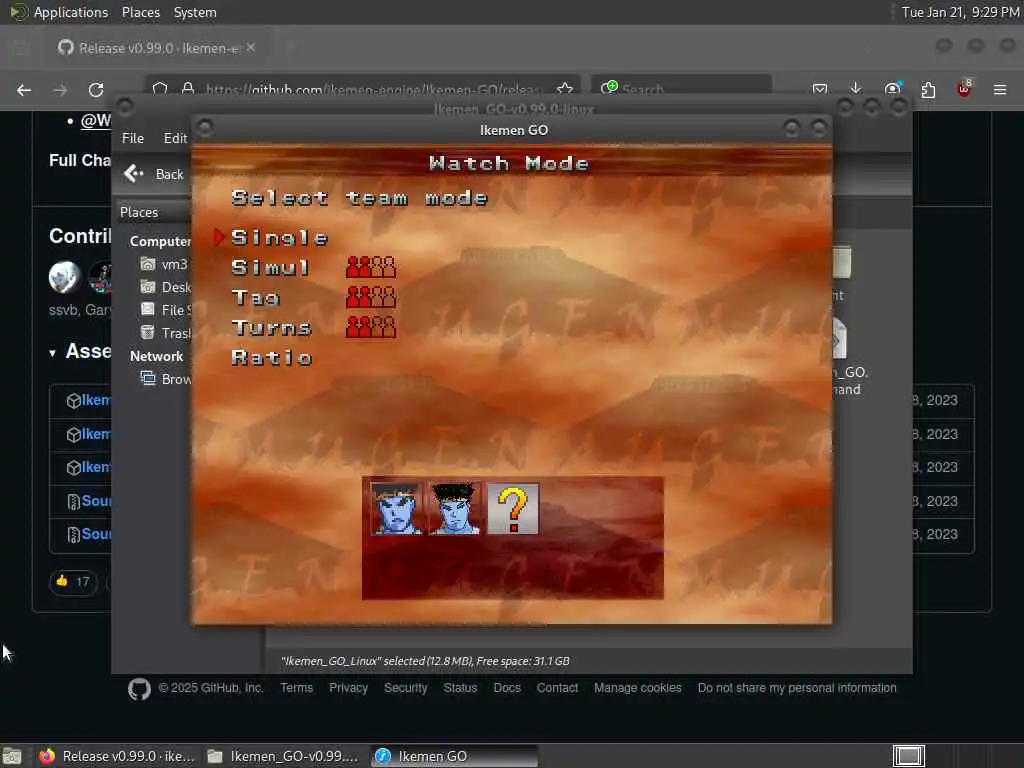Click workspace switcher in bottom panel
The width and height of the screenshot is (1024, 768).
(x=908, y=756)
